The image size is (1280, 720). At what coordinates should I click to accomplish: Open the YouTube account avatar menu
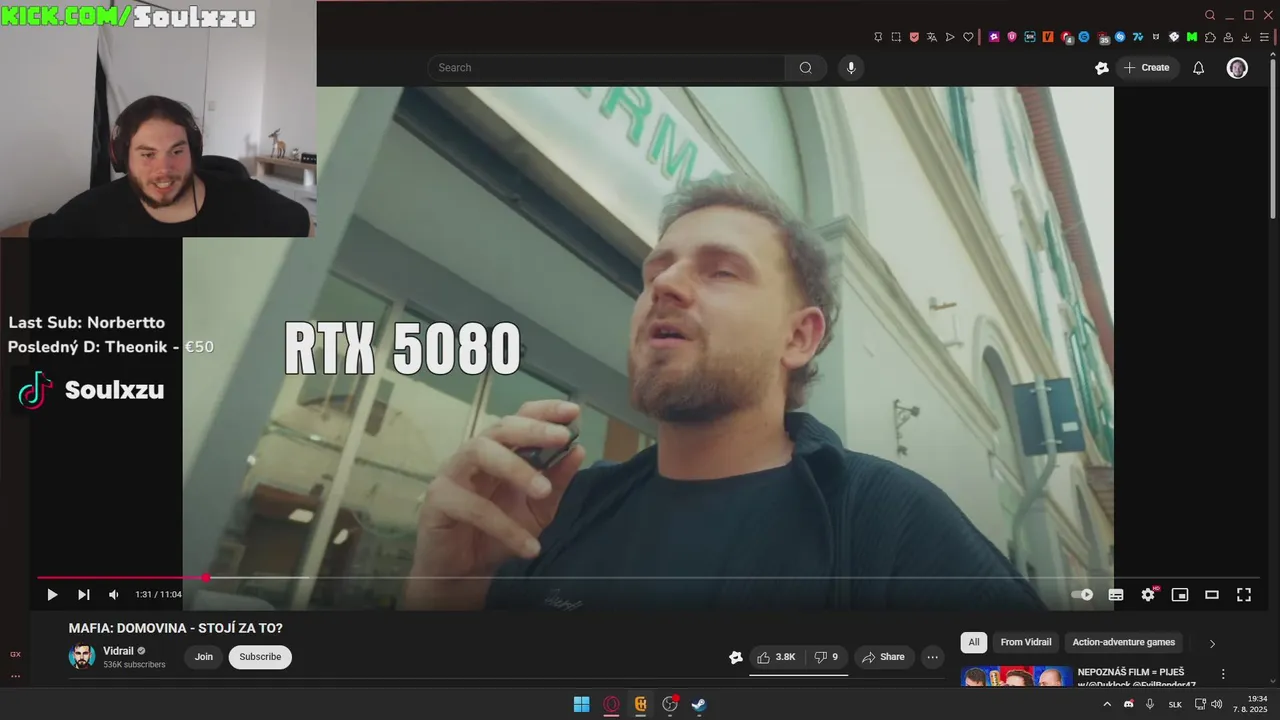1237,67
